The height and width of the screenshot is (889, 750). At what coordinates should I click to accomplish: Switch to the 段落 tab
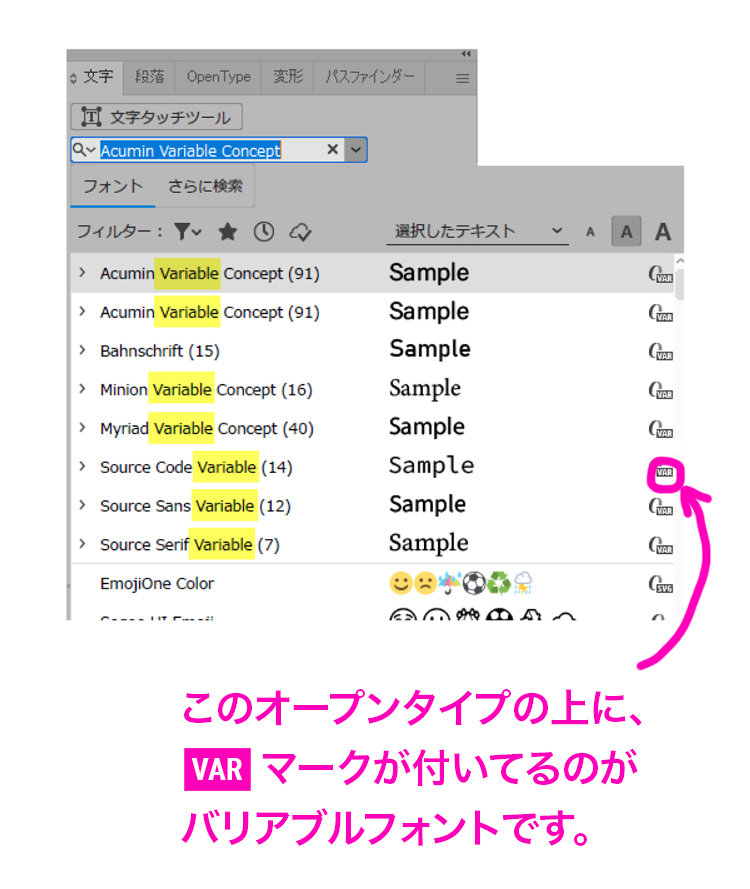pos(150,77)
